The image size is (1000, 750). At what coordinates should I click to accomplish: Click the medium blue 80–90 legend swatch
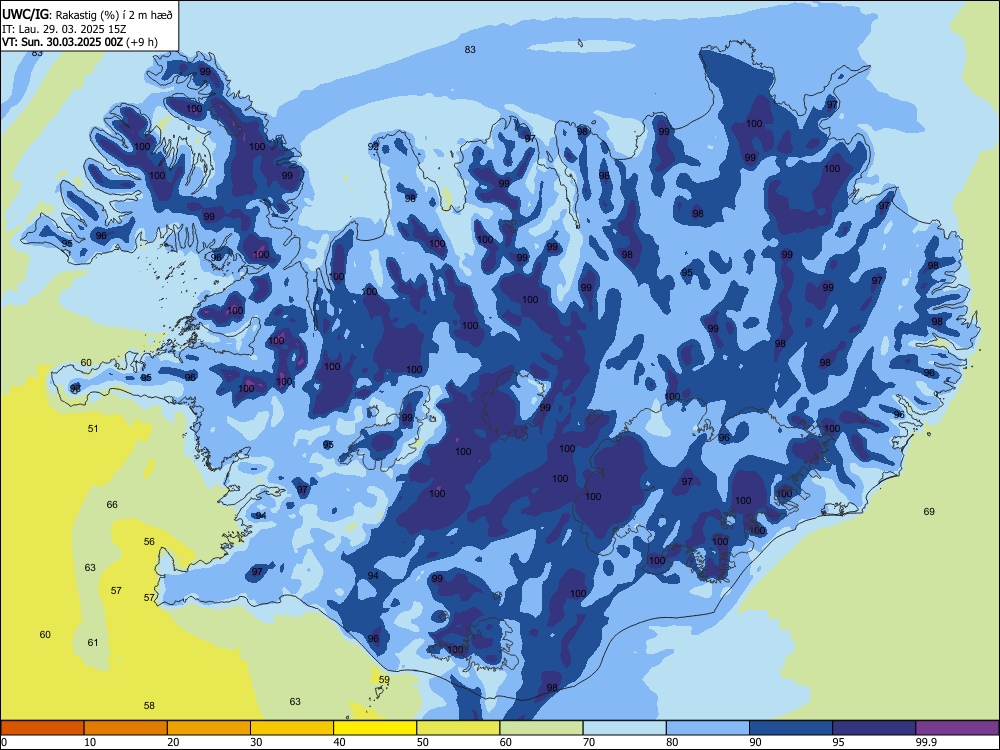(708, 728)
